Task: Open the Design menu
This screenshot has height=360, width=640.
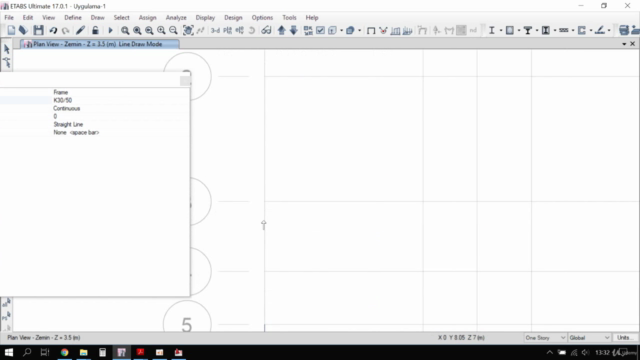Action: pyautogui.click(x=233, y=18)
